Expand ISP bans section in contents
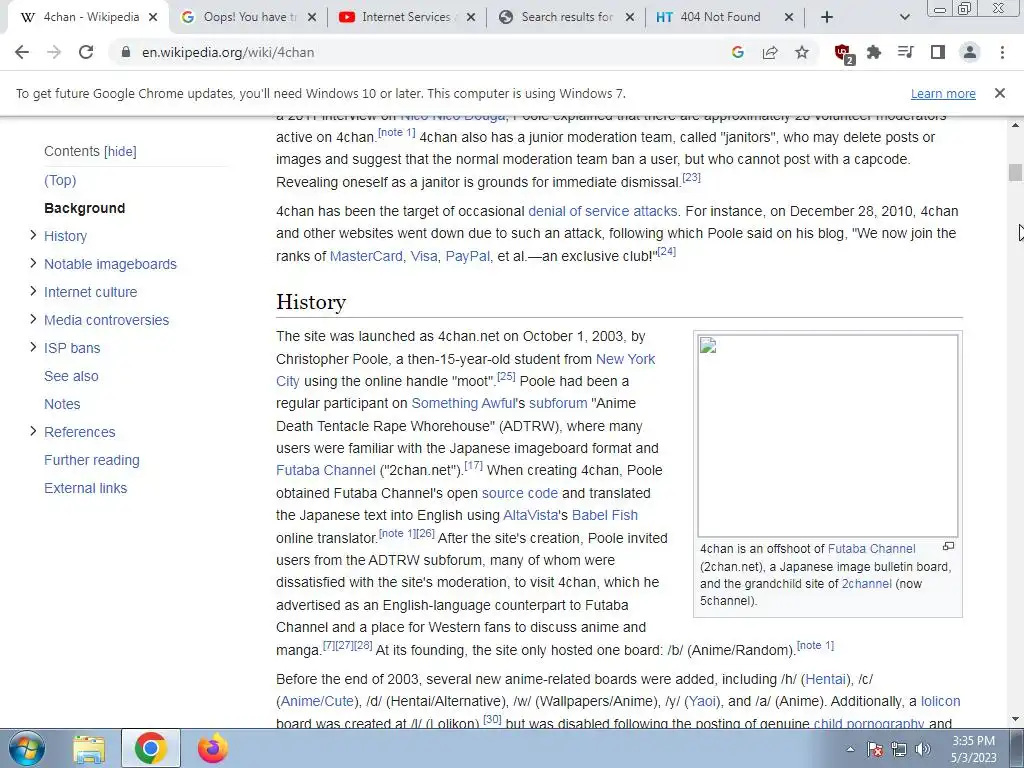Image resolution: width=1024 pixels, height=768 pixels. 33,347
